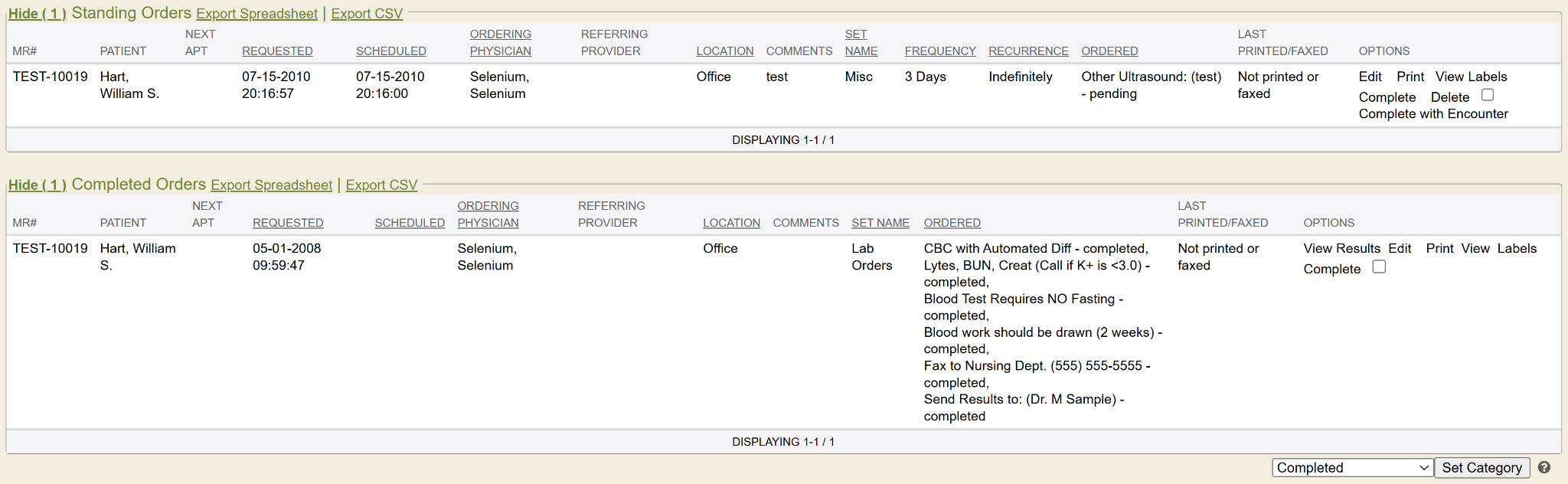Open View Results for completed order
The image size is (1568, 484).
tap(1341, 249)
